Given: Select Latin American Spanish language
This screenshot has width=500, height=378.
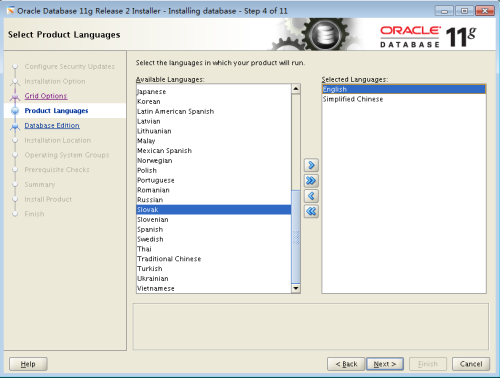Looking at the screenshot, I should coord(213,111).
